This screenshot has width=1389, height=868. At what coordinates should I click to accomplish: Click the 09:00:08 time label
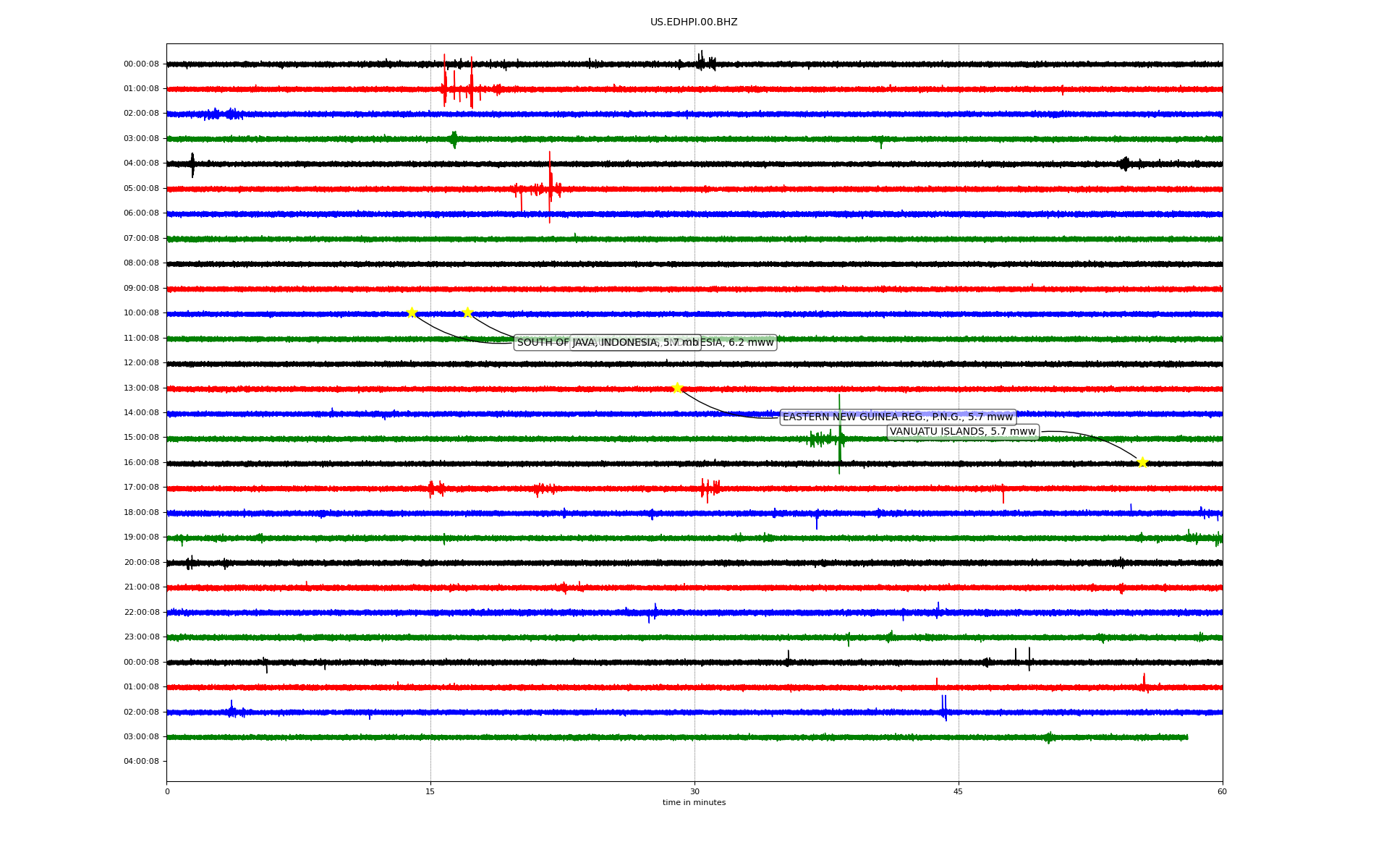[141, 289]
